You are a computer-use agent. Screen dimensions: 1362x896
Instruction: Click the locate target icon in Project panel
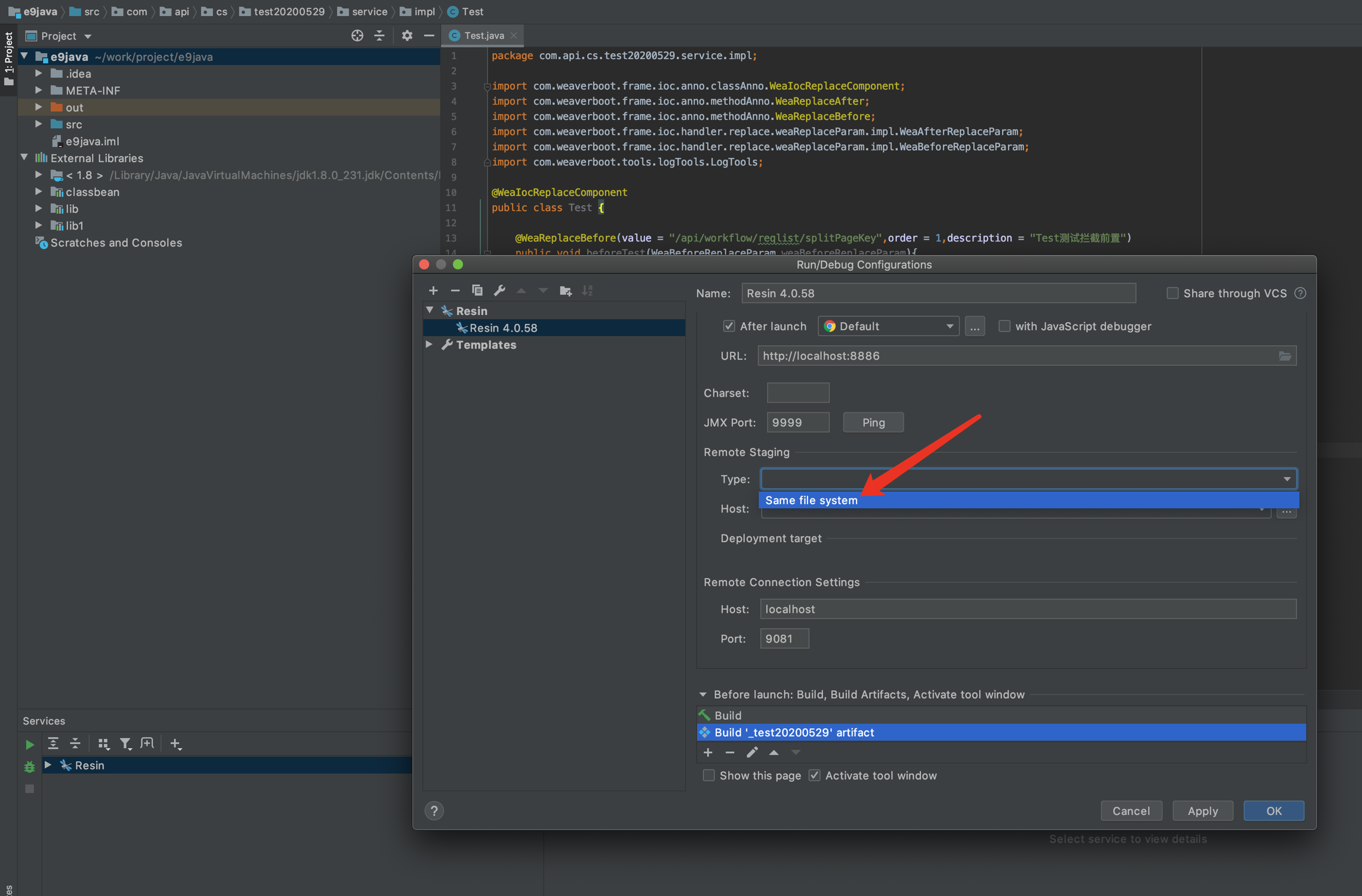tap(356, 36)
